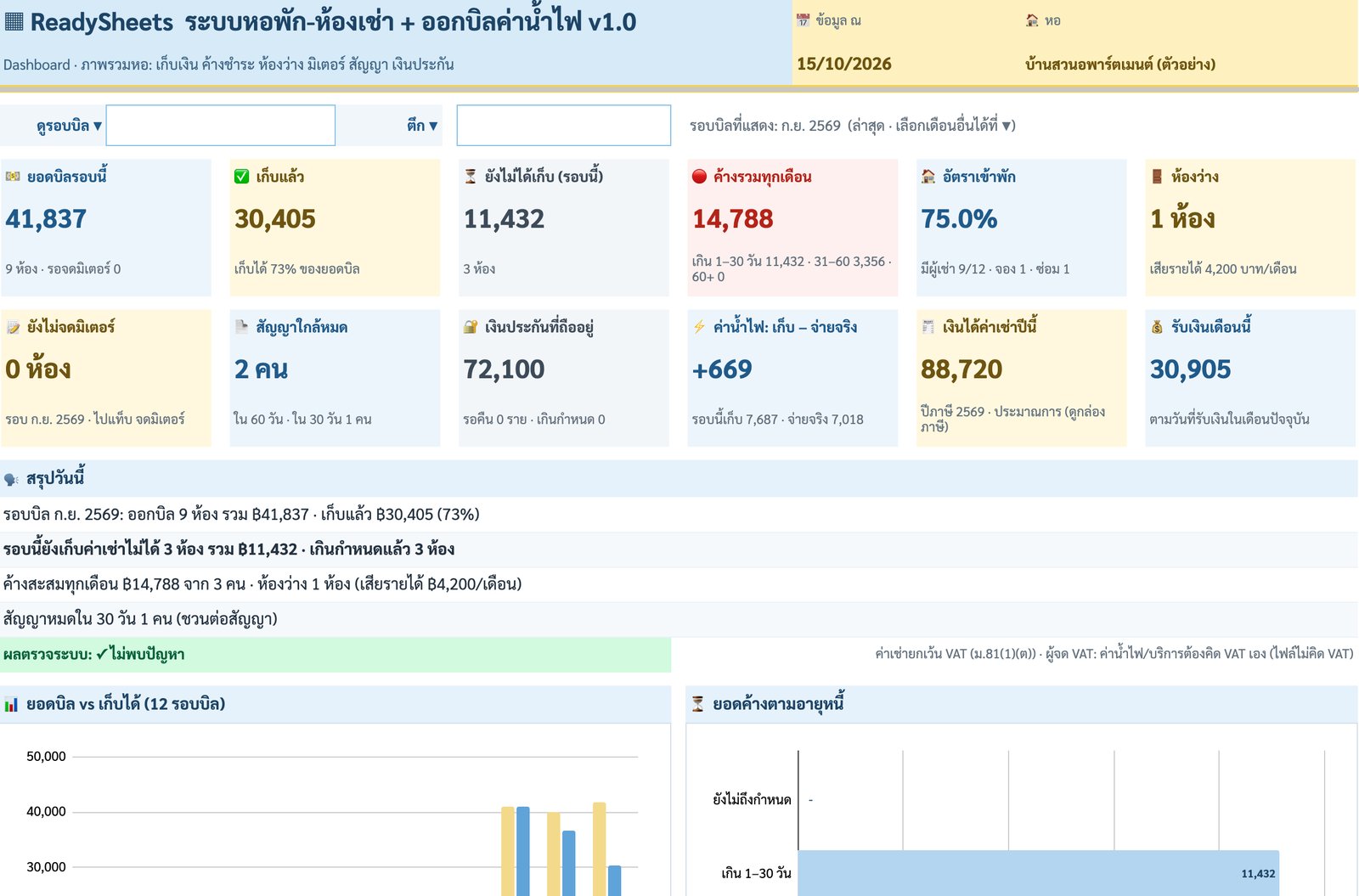The height and width of the screenshot is (896, 1359).
Task: Click the money bag icon on รับเงินเดือนนี้
Action: click(1157, 327)
